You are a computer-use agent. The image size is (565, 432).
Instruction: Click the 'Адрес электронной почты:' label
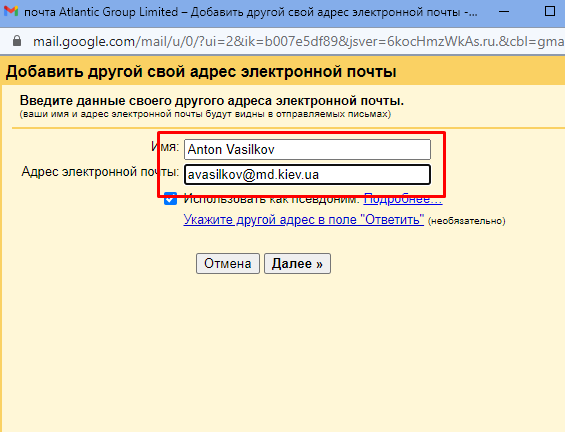coord(100,172)
